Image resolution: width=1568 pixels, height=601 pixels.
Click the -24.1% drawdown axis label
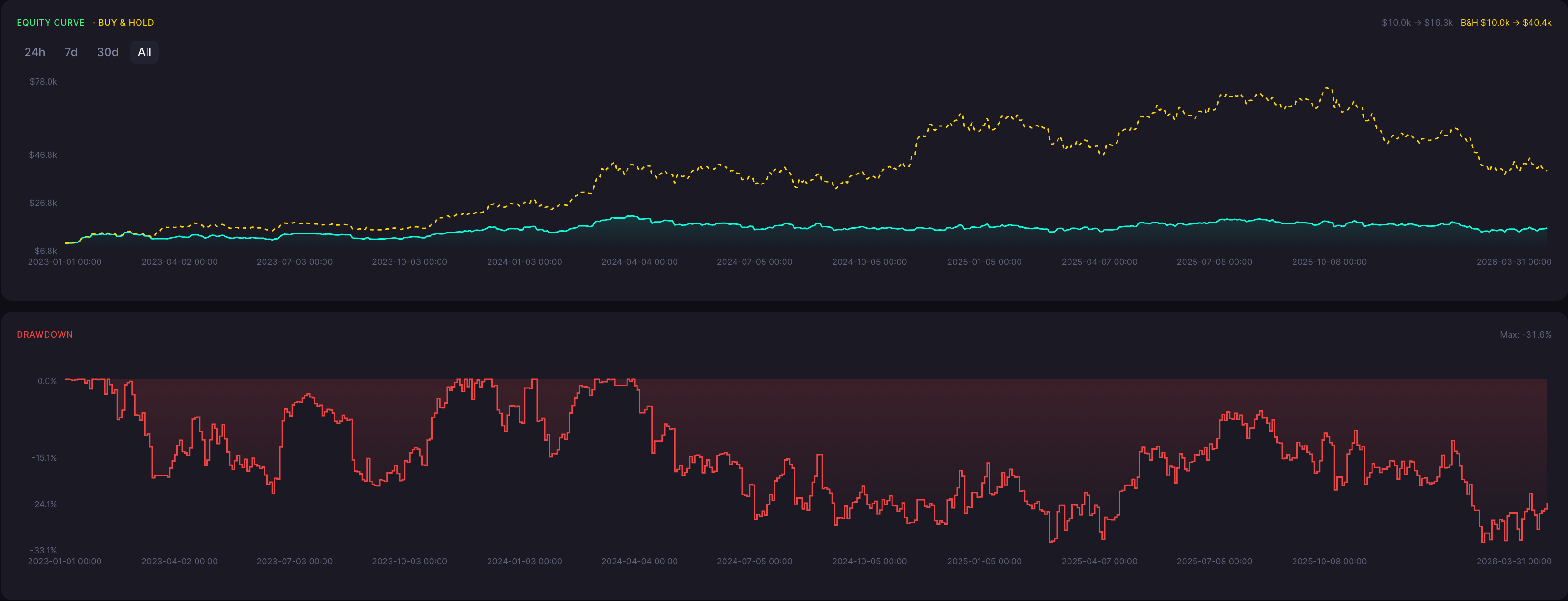pos(44,504)
